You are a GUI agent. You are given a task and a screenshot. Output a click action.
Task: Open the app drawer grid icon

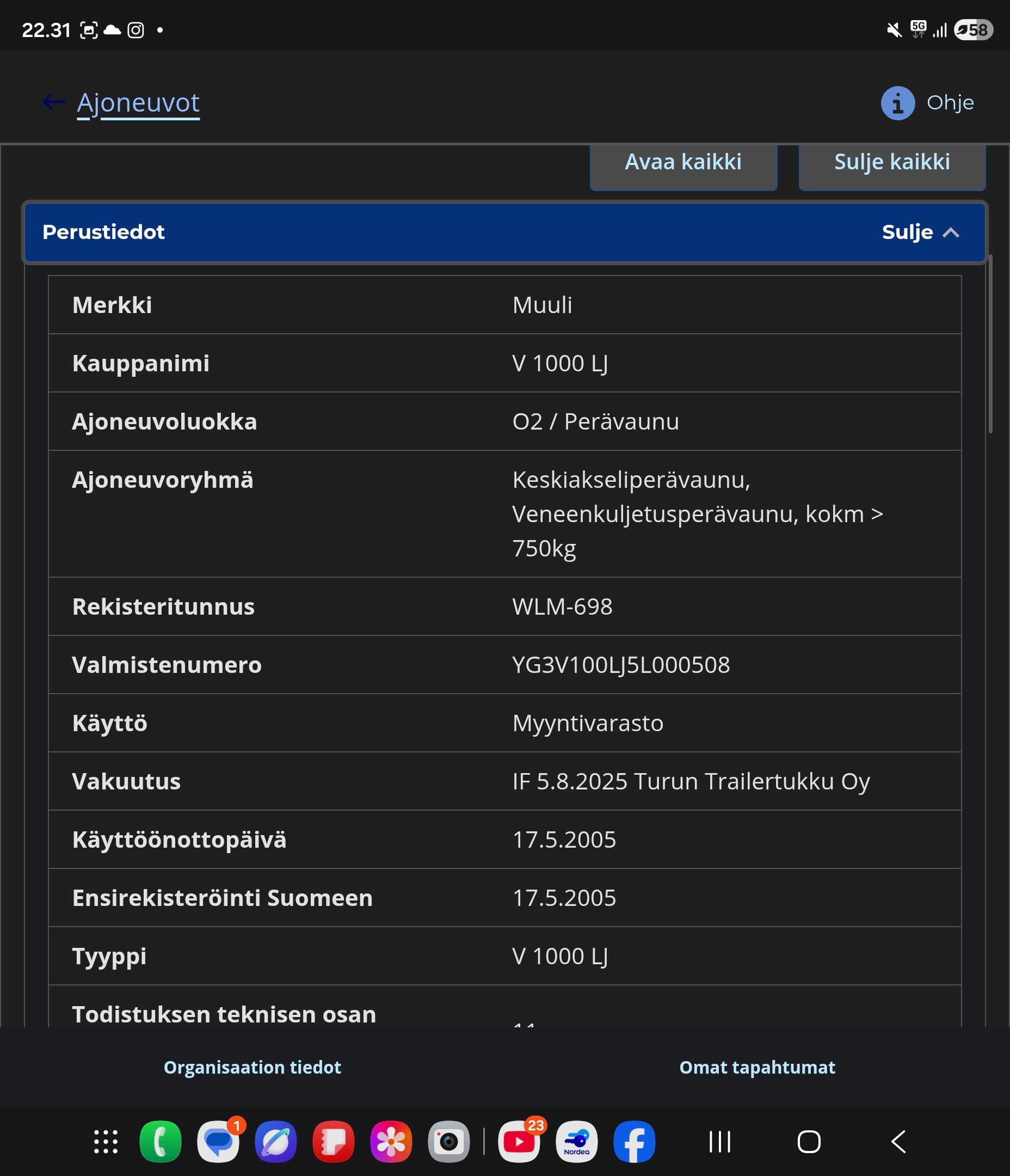(x=106, y=1142)
